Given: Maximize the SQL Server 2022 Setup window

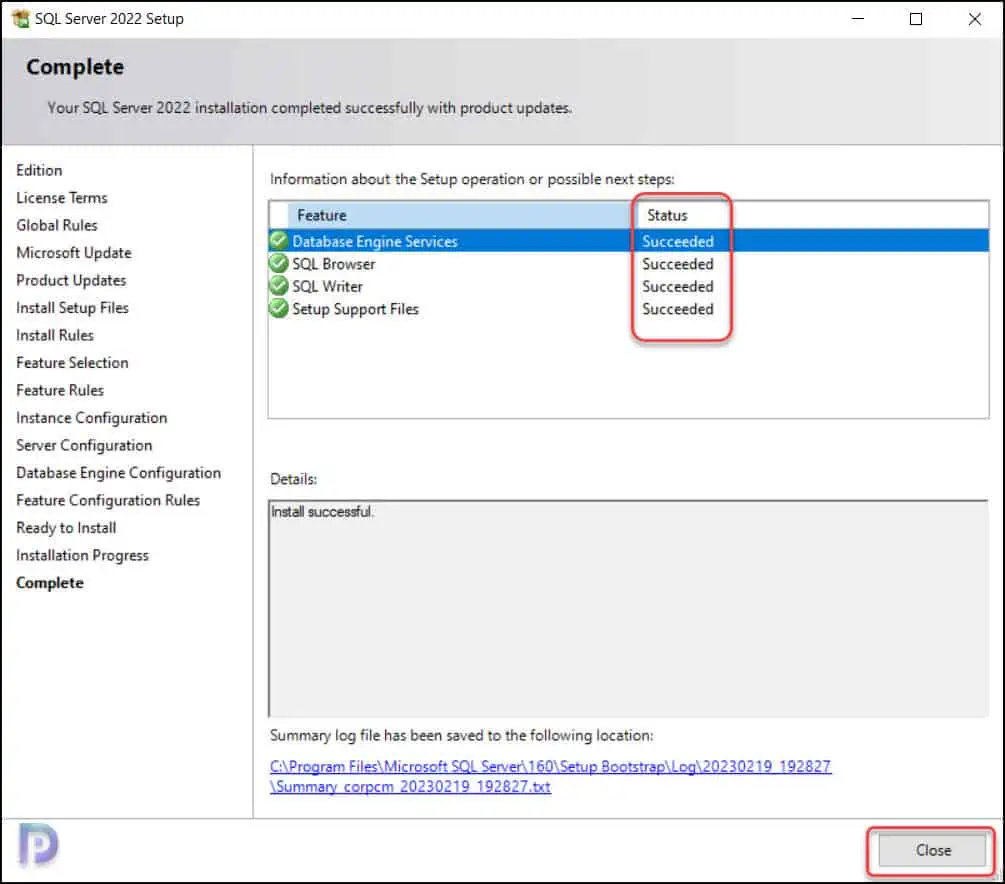Looking at the screenshot, I should 916,19.
